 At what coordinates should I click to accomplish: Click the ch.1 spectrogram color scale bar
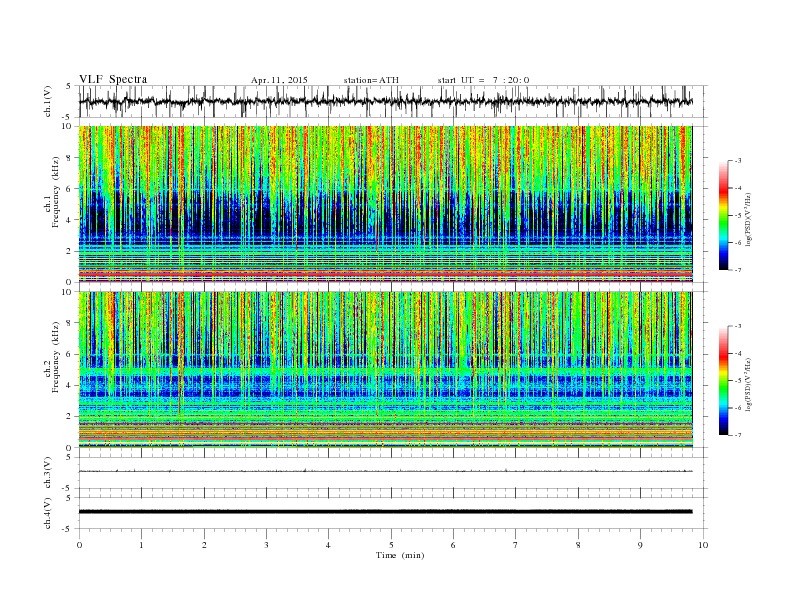point(723,215)
